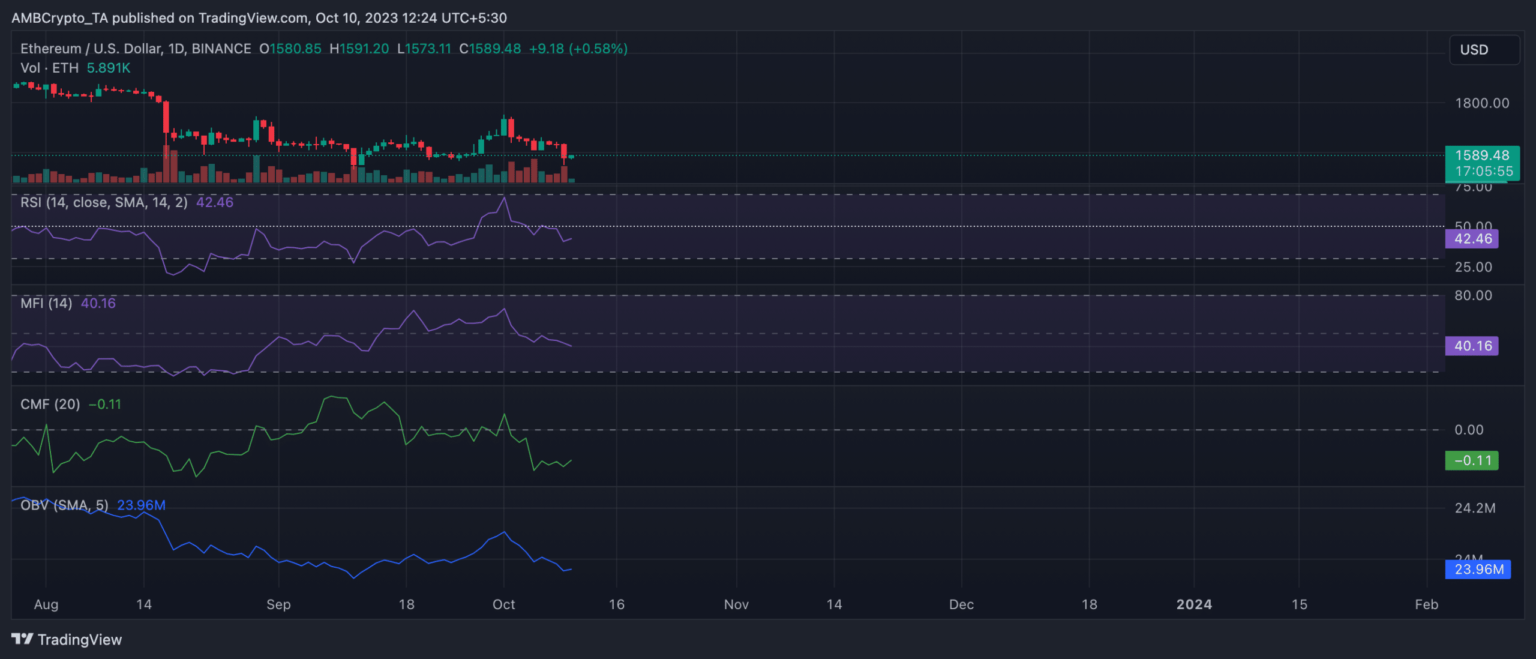Click the green 1589.48 current price tag
Image resolution: width=1536 pixels, height=659 pixels.
pos(1482,156)
